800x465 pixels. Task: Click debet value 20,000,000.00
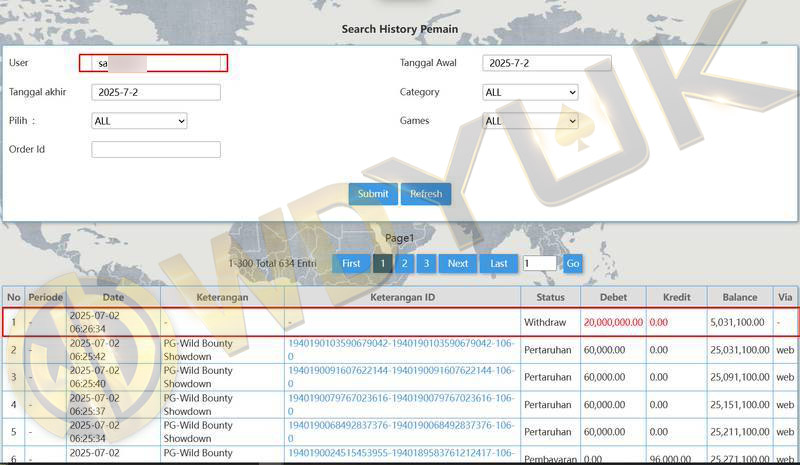pyautogui.click(x=613, y=323)
